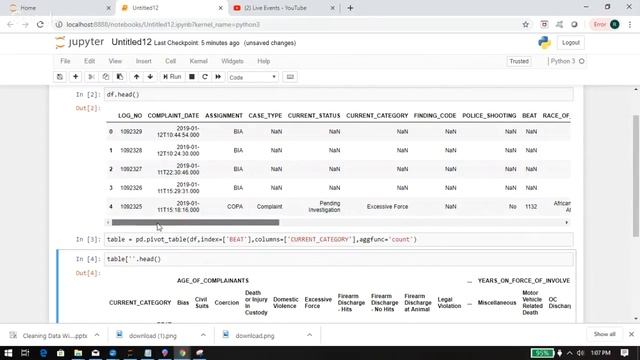Open downloaded file download.png

tap(255, 336)
